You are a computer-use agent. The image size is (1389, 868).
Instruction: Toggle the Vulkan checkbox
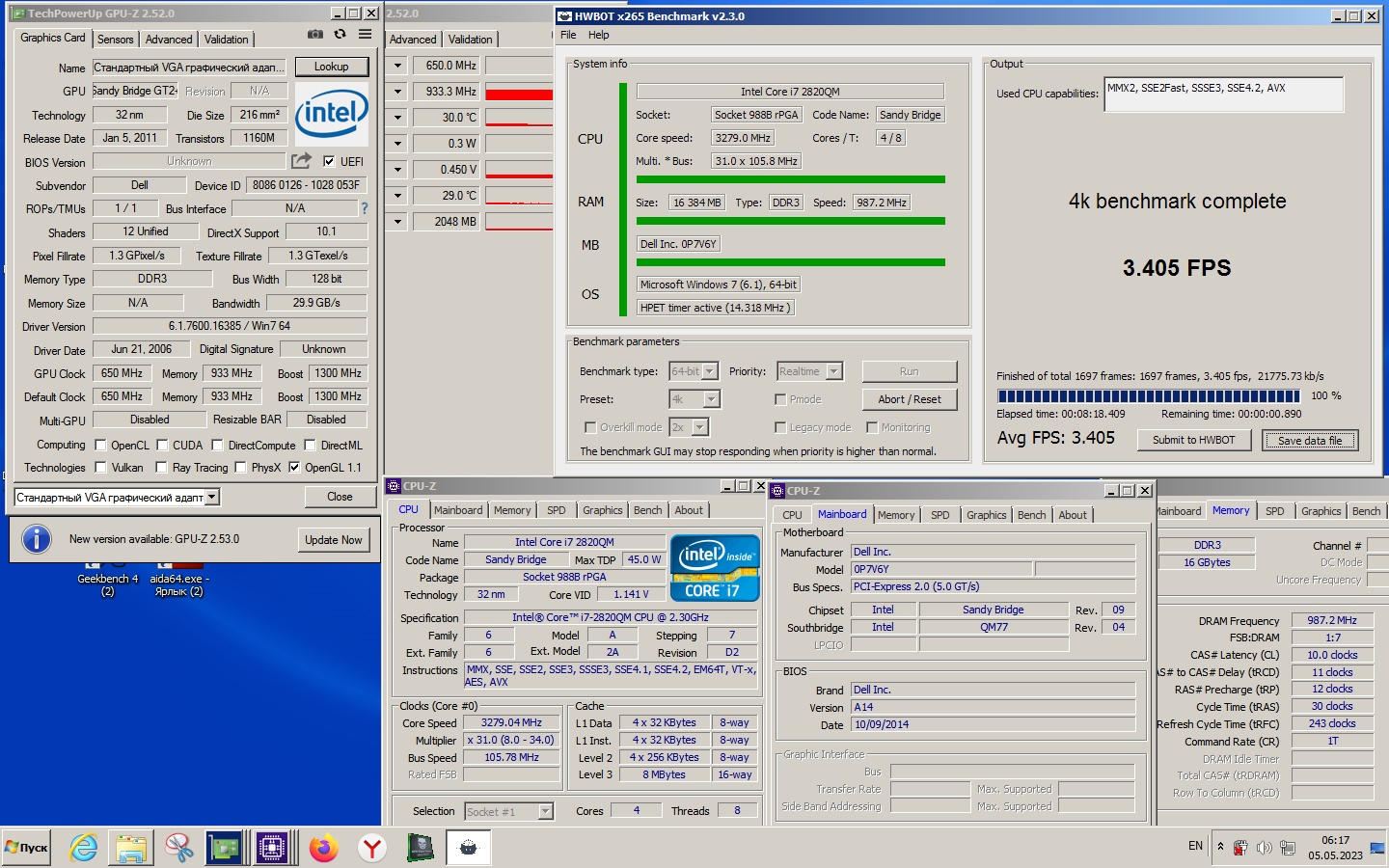(x=100, y=468)
